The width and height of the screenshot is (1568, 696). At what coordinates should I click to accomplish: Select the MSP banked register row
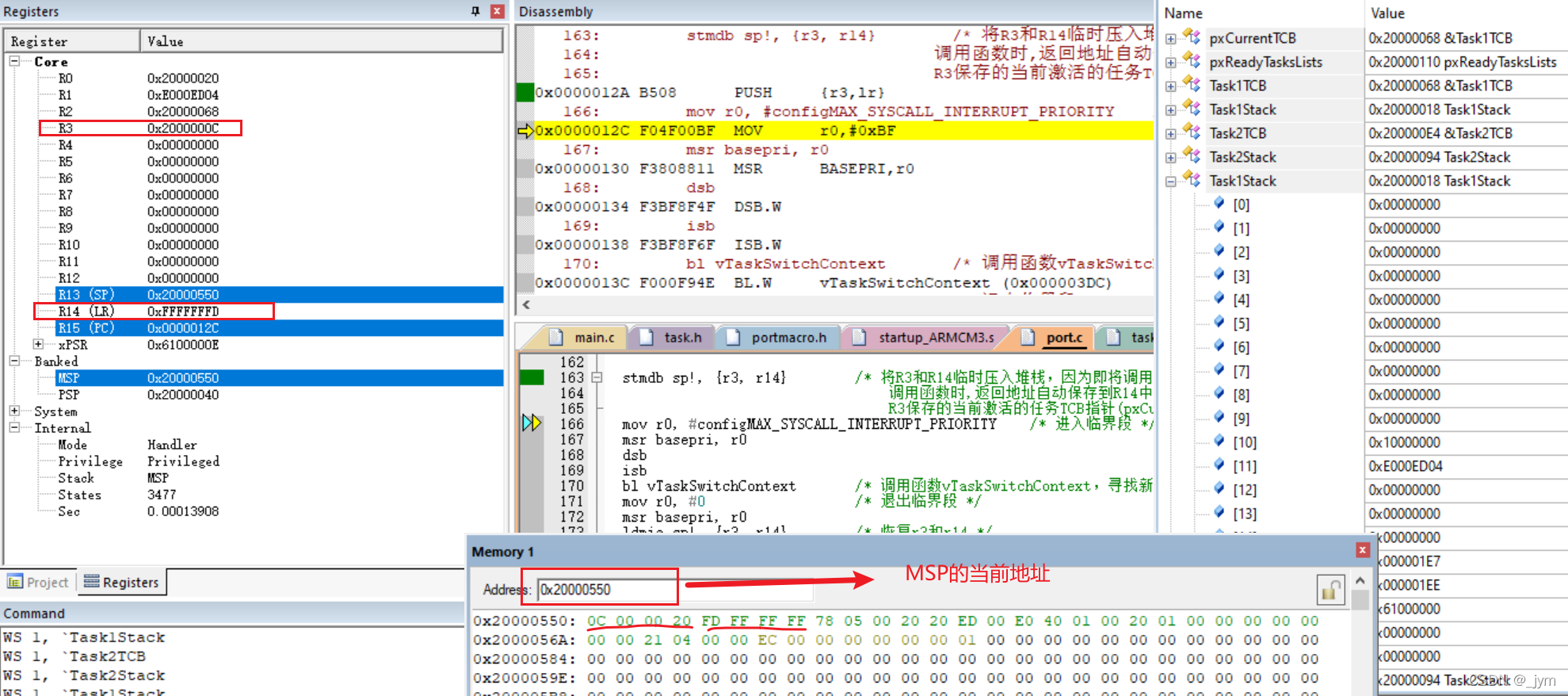click(279, 377)
